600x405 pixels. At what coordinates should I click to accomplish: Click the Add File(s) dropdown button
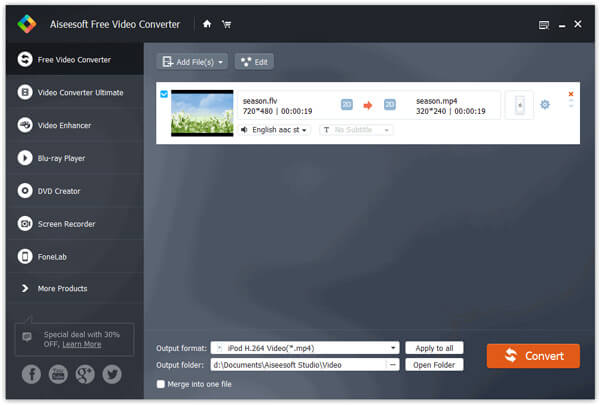(x=192, y=62)
